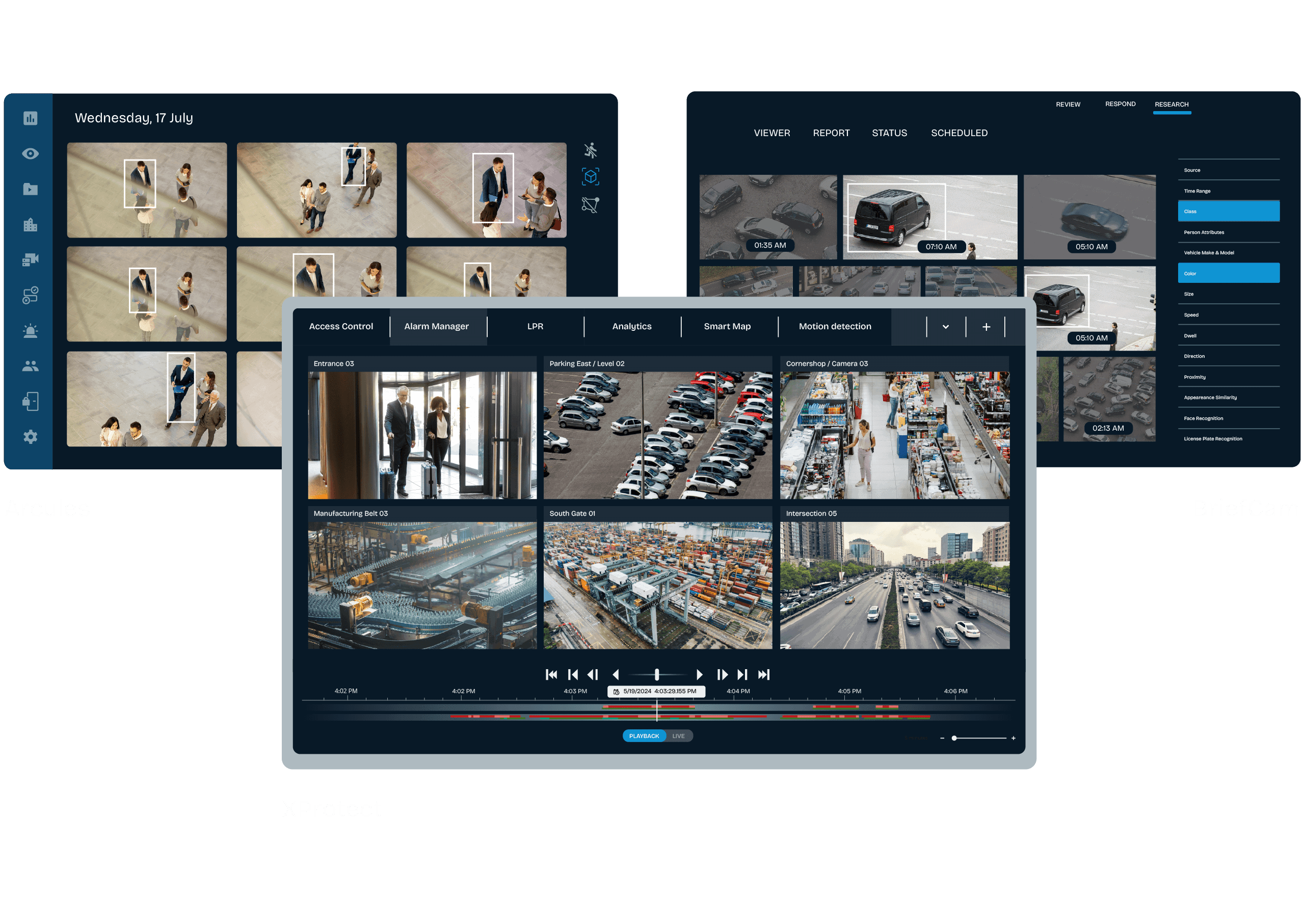Click the plus add tab button

pos(986,327)
